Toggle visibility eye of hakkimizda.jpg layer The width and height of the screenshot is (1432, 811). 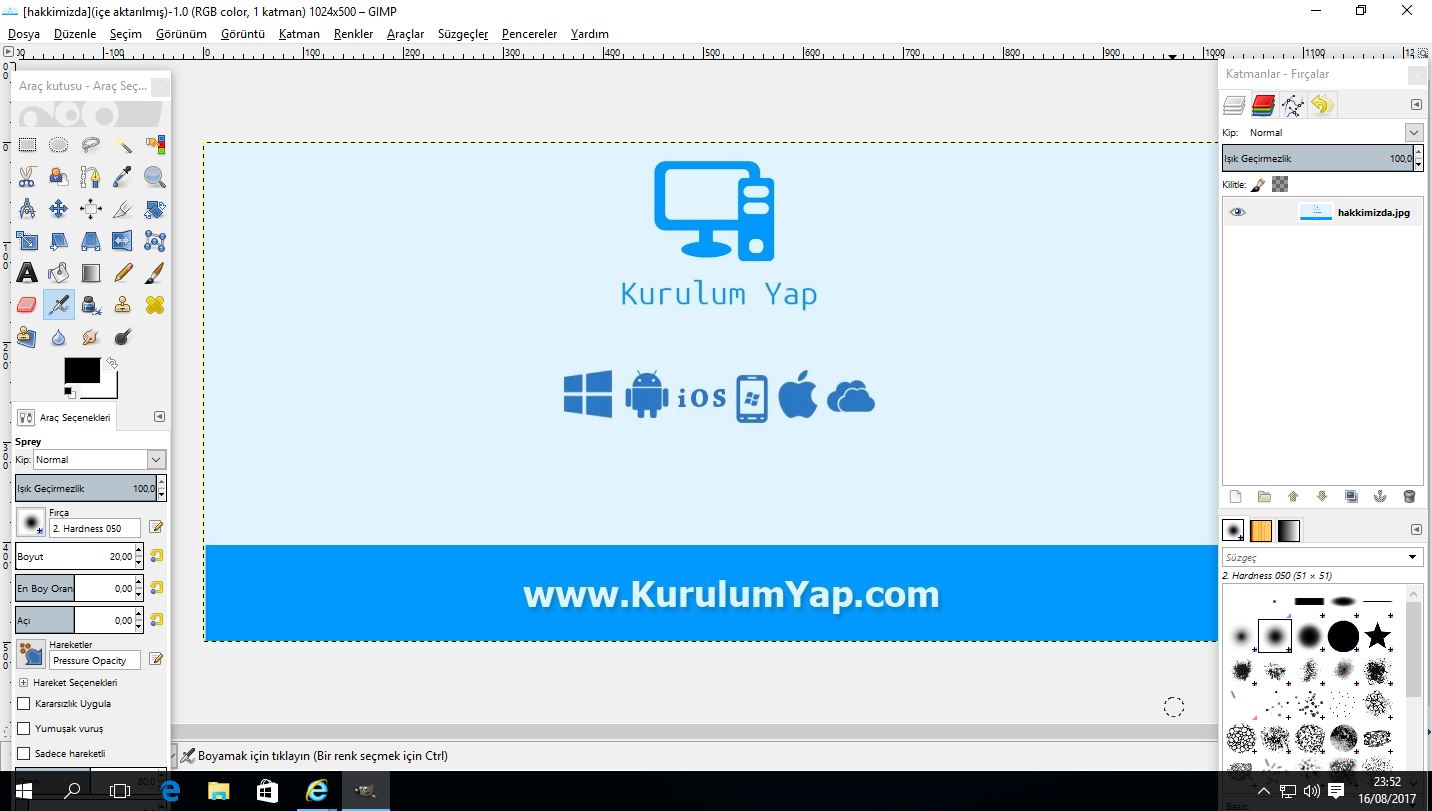[1238, 212]
